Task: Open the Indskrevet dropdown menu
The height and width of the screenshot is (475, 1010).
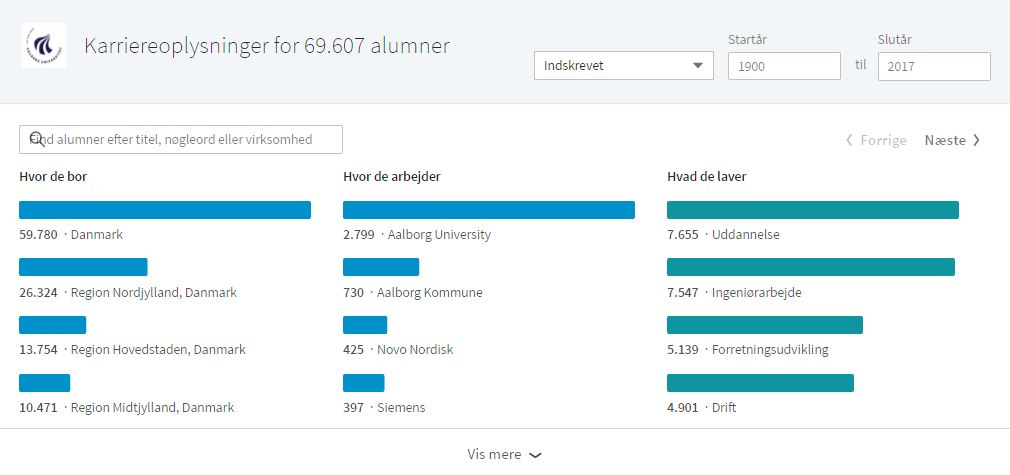Action: [x=624, y=66]
